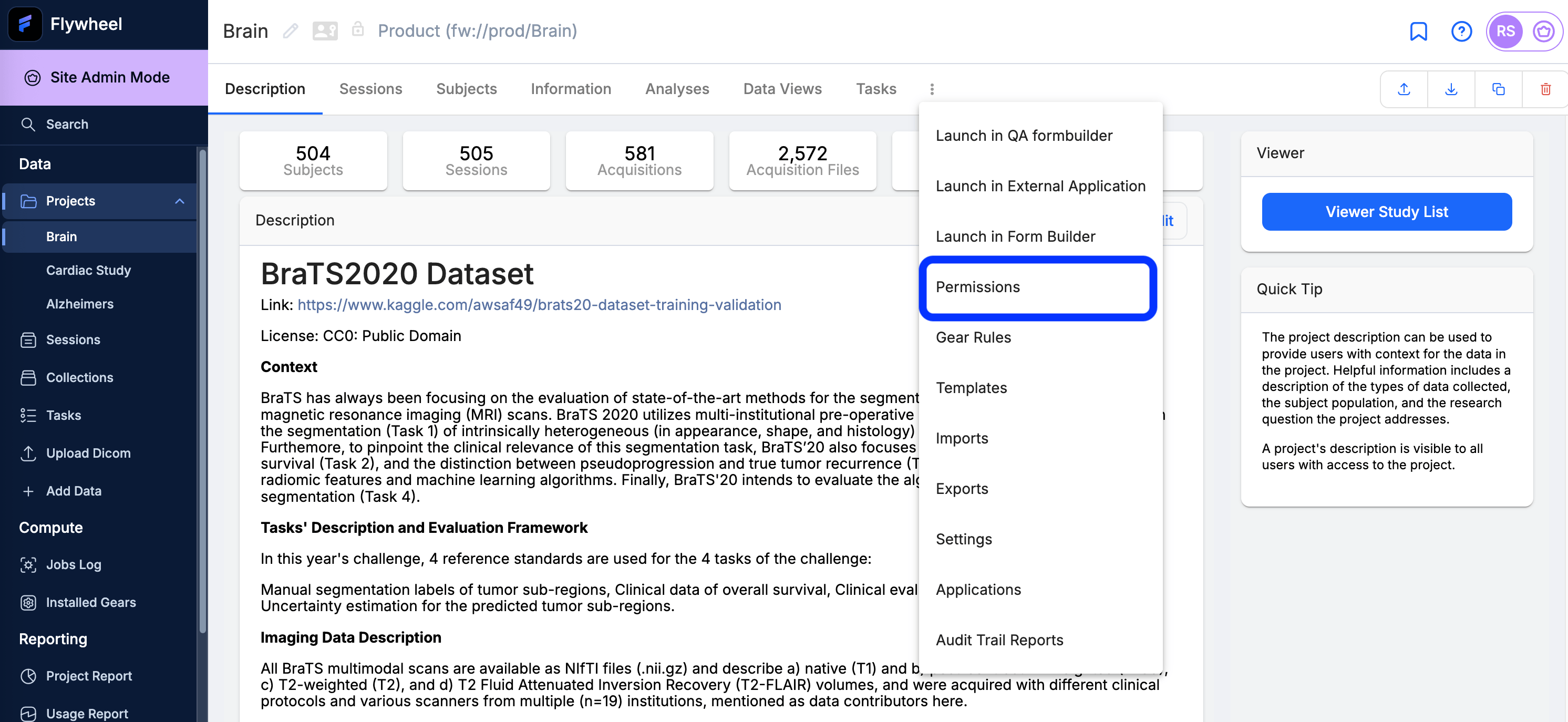The height and width of the screenshot is (722, 1568).
Task: Delete project using the trash icon
Action: point(1545,89)
